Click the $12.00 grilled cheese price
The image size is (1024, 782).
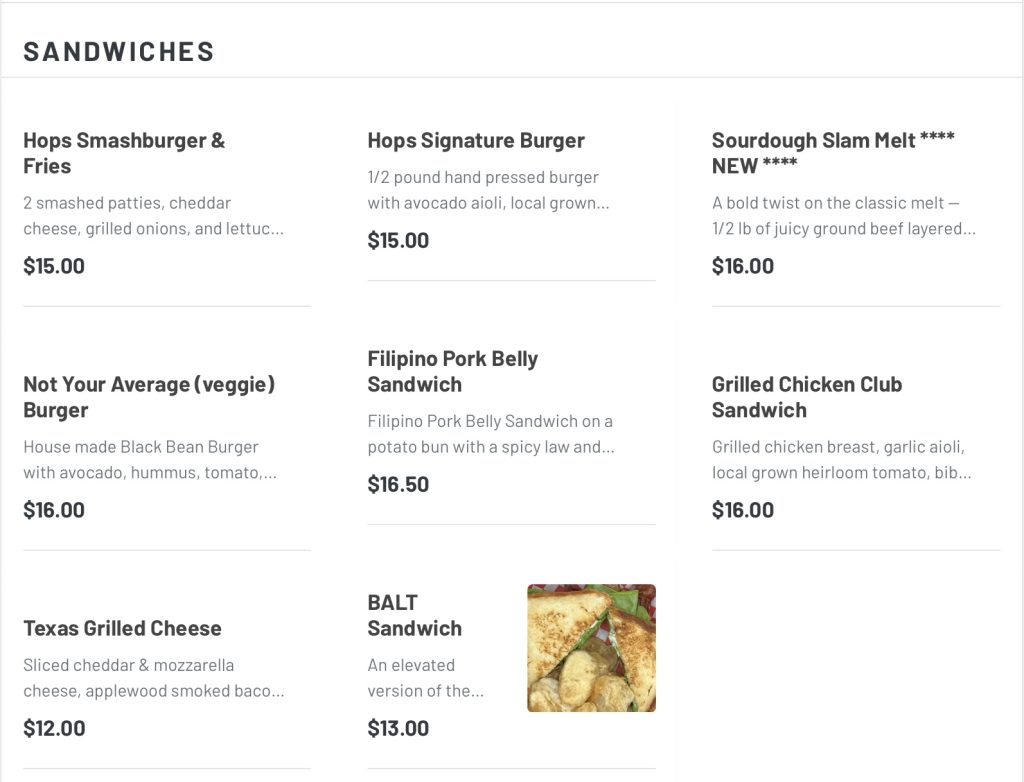coord(54,728)
